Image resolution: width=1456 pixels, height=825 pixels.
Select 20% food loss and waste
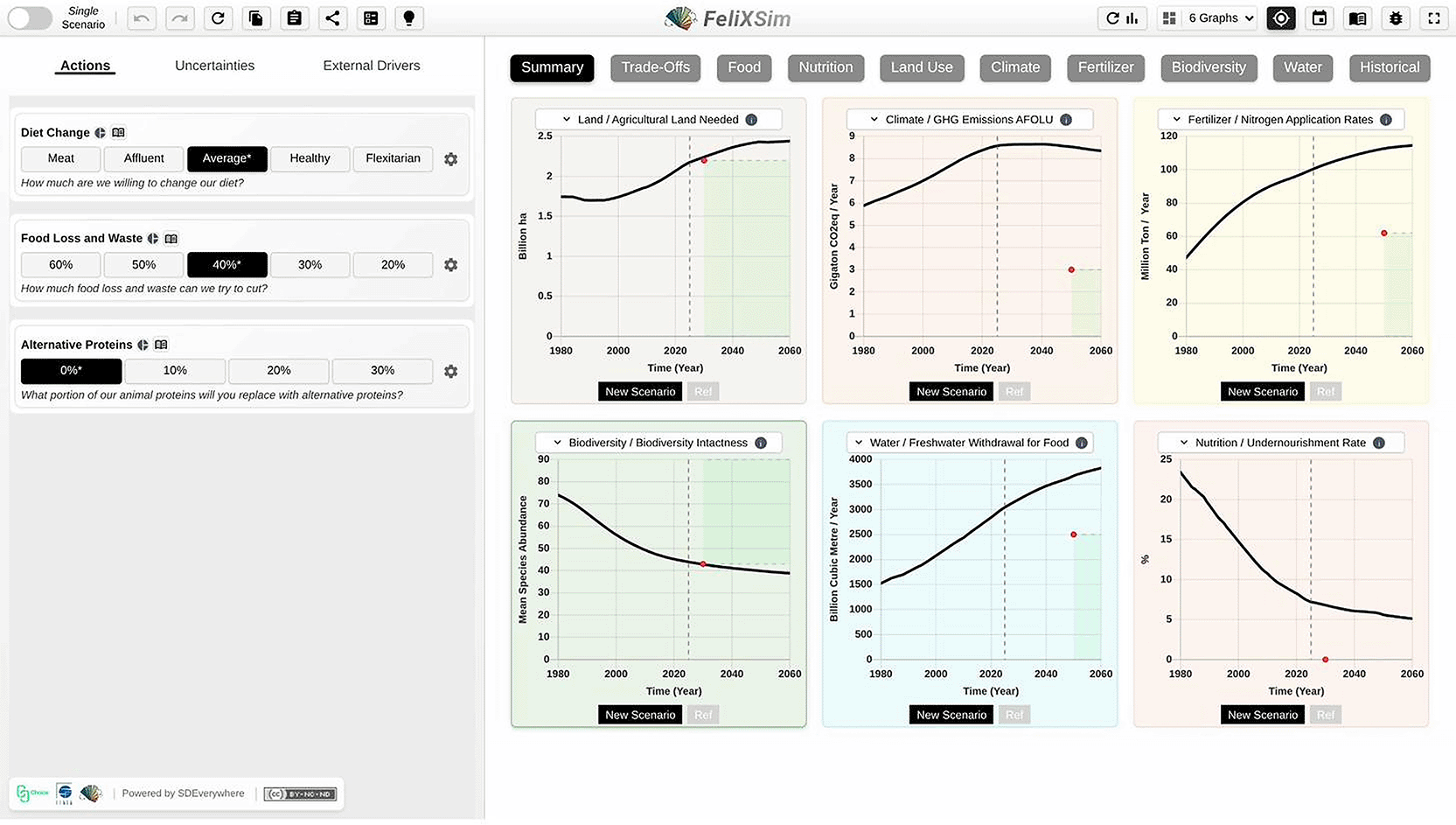394,265
